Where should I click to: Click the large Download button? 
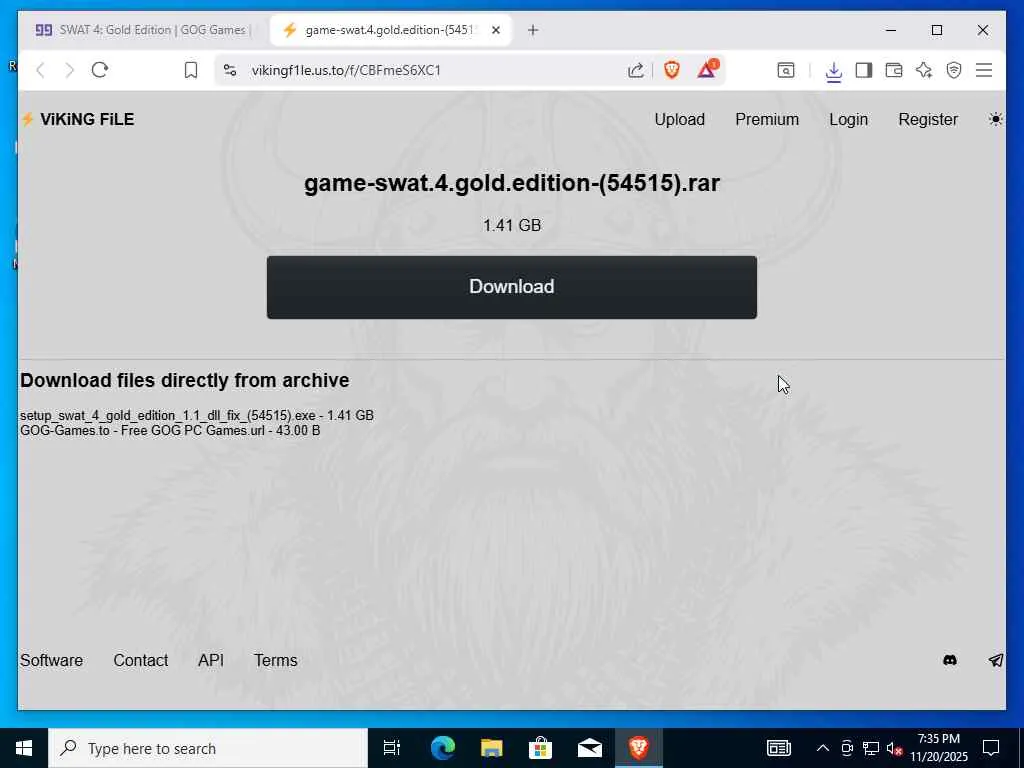coord(511,287)
